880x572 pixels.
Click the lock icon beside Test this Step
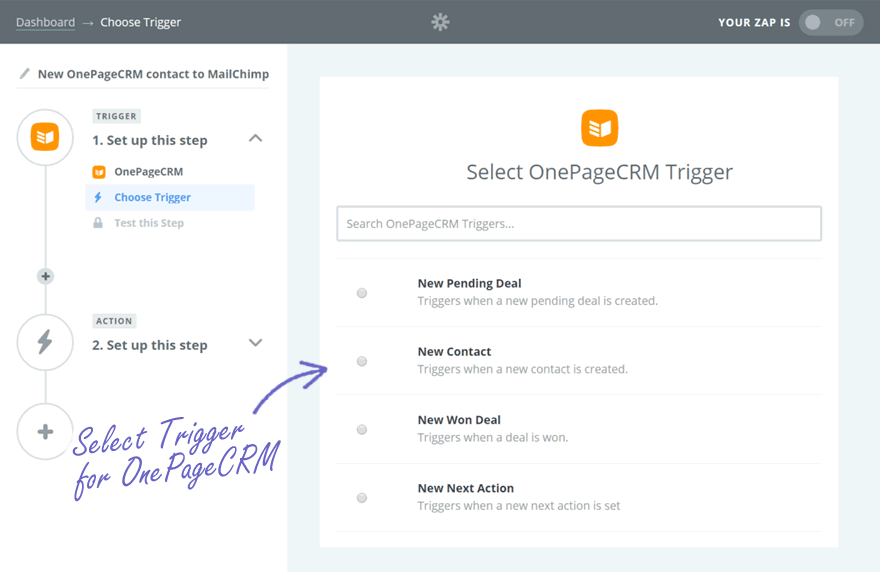[x=98, y=223]
